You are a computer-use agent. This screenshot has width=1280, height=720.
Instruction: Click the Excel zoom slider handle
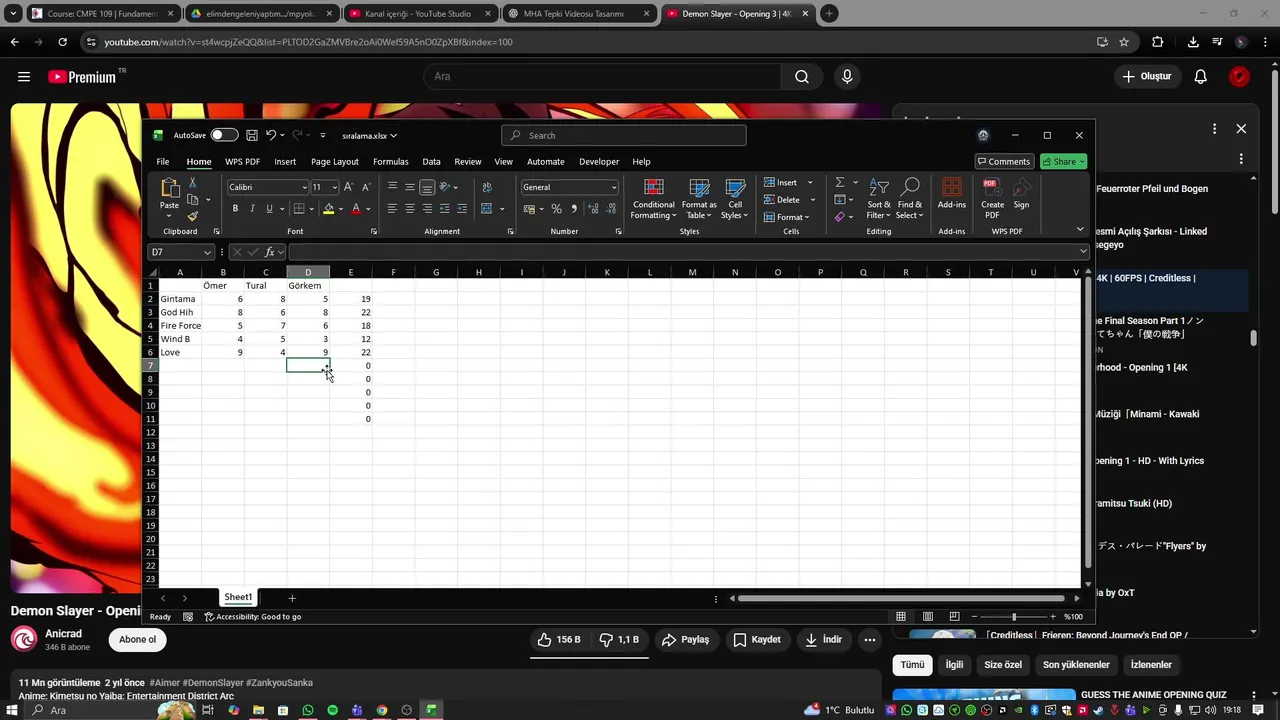1013,616
